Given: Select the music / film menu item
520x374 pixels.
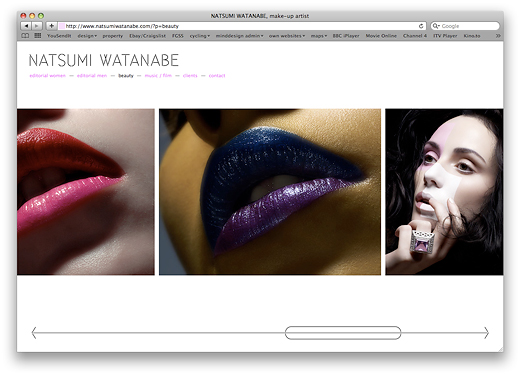Looking at the screenshot, I should point(158,76).
